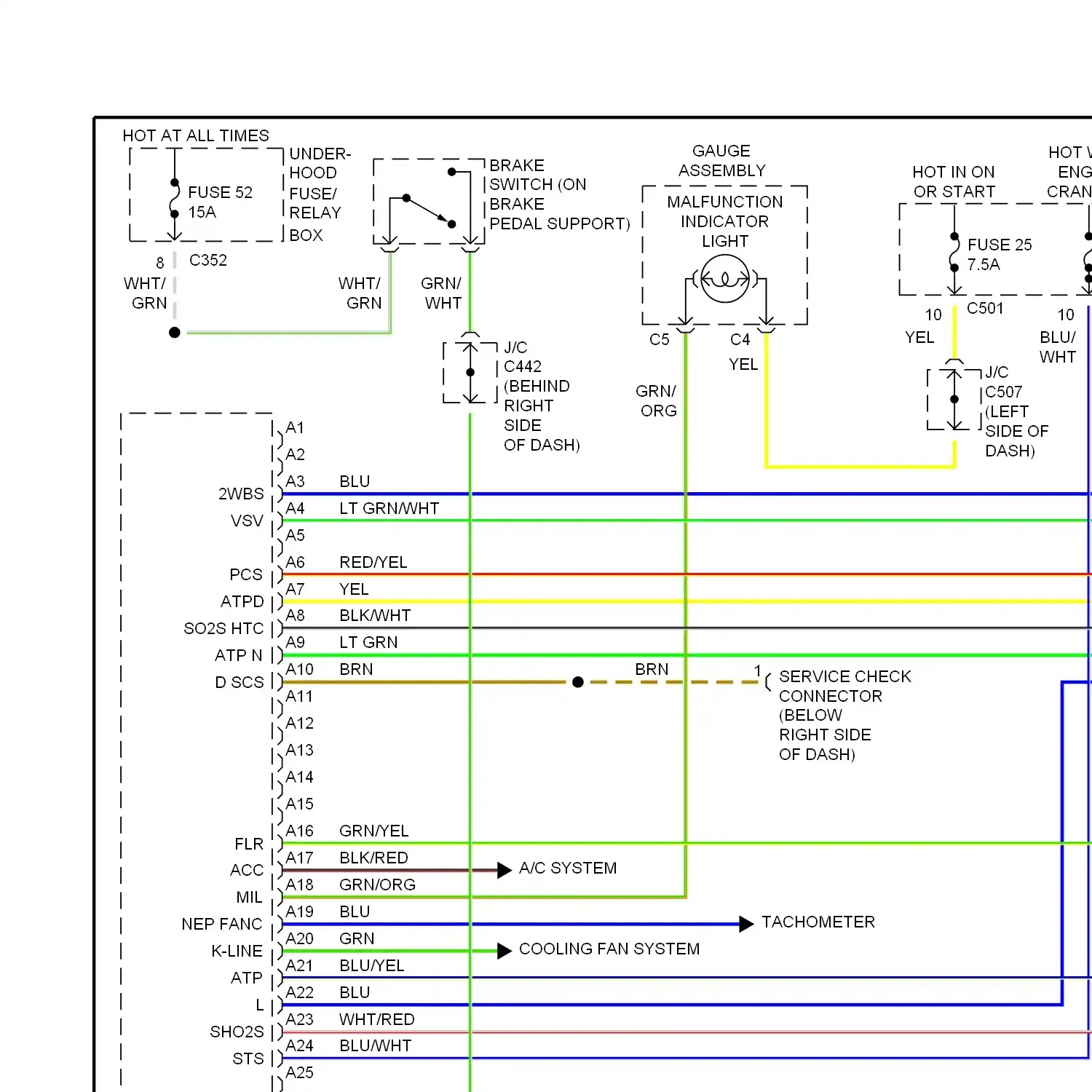
Task: Click the BLU/YEL wire label
Action: coord(372,965)
